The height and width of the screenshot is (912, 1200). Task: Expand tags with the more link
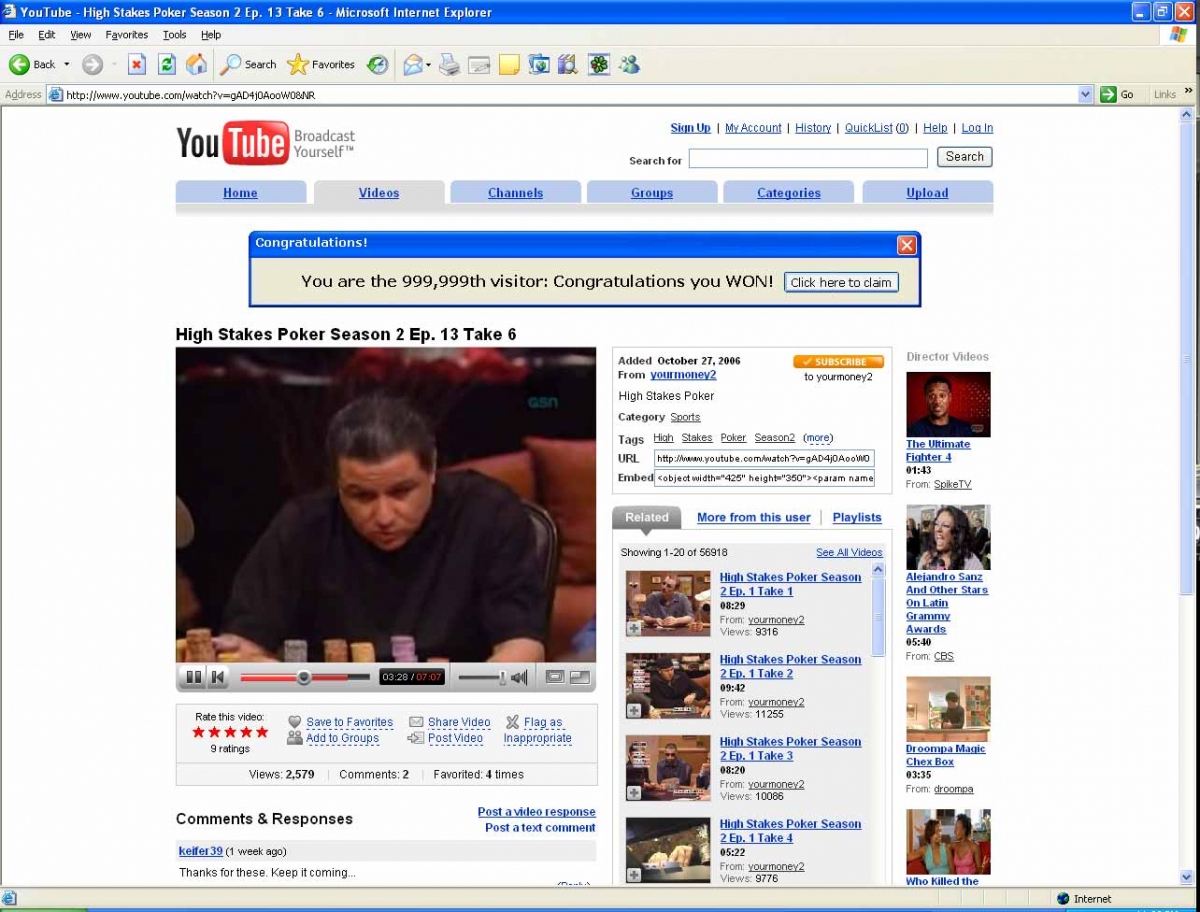[x=818, y=438]
